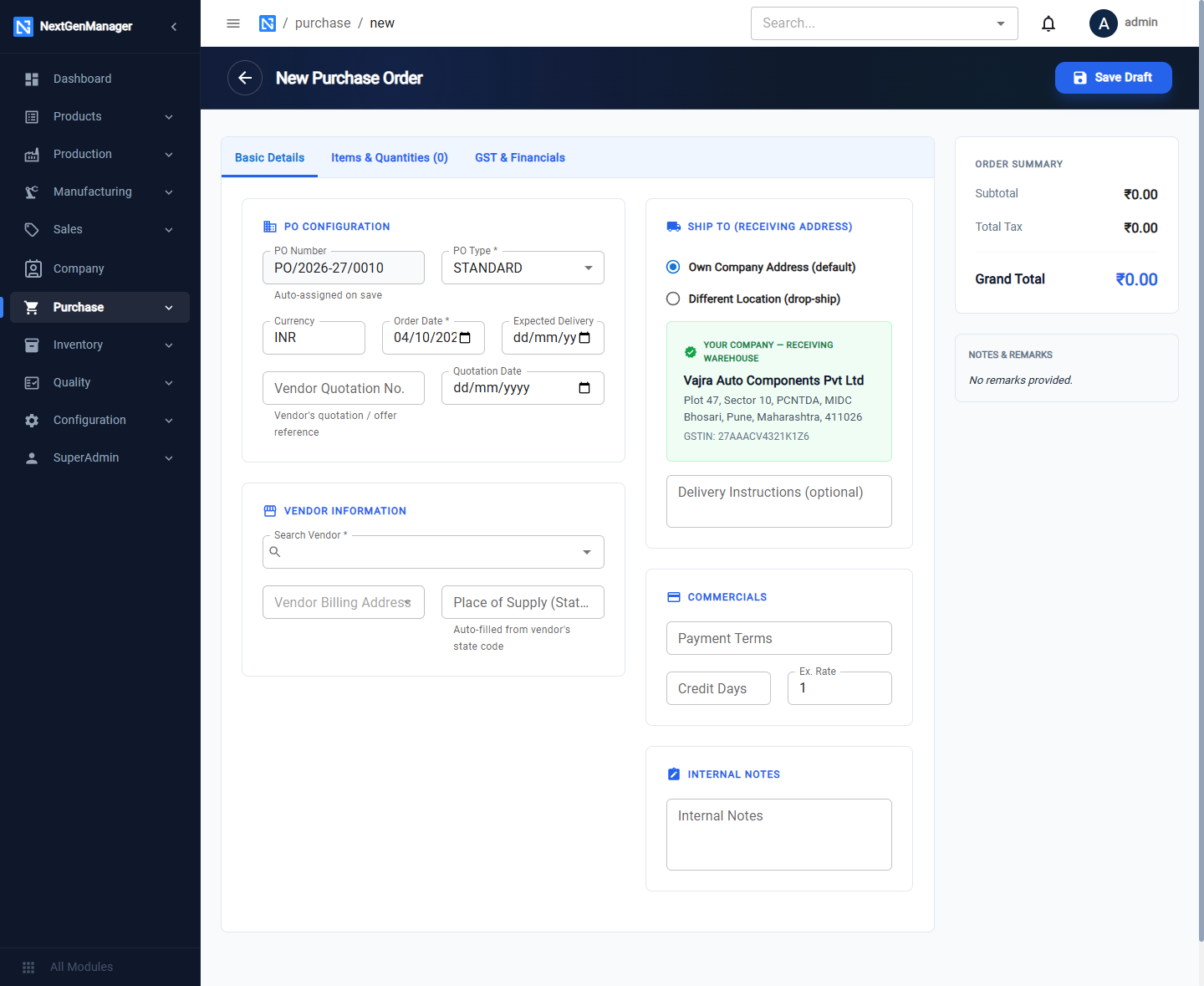Expand the Sales menu chevron
Screen dimensions: 1204x986
coord(169,229)
